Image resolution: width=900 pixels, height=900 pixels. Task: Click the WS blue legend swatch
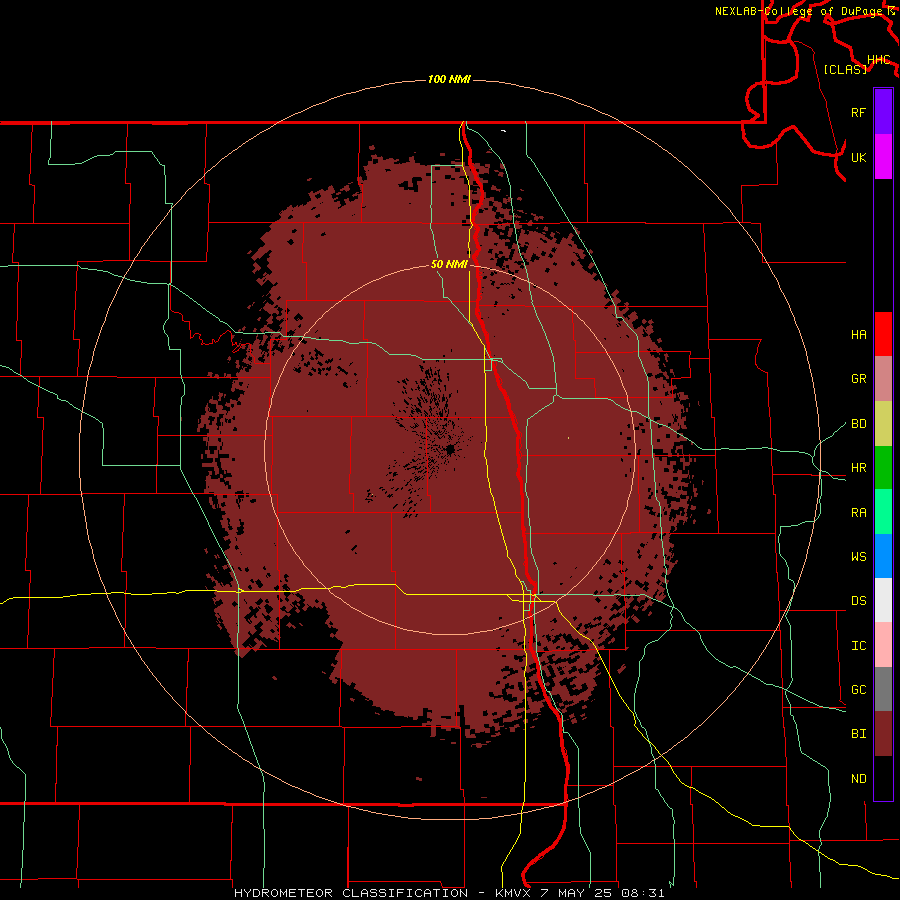click(883, 556)
